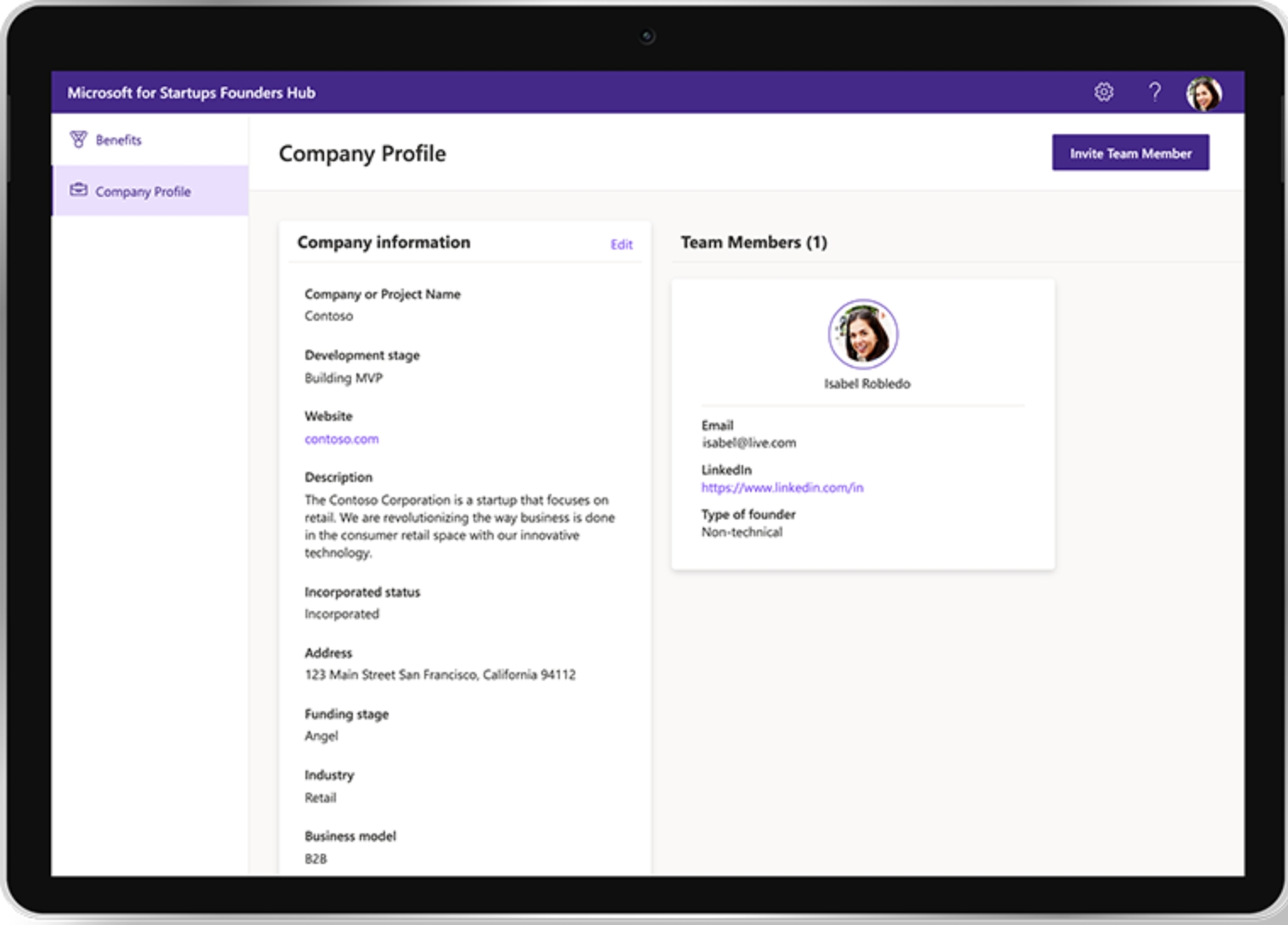Click the Team Members (1) heading
This screenshot has width=1288, height=925.
point(753,243)
